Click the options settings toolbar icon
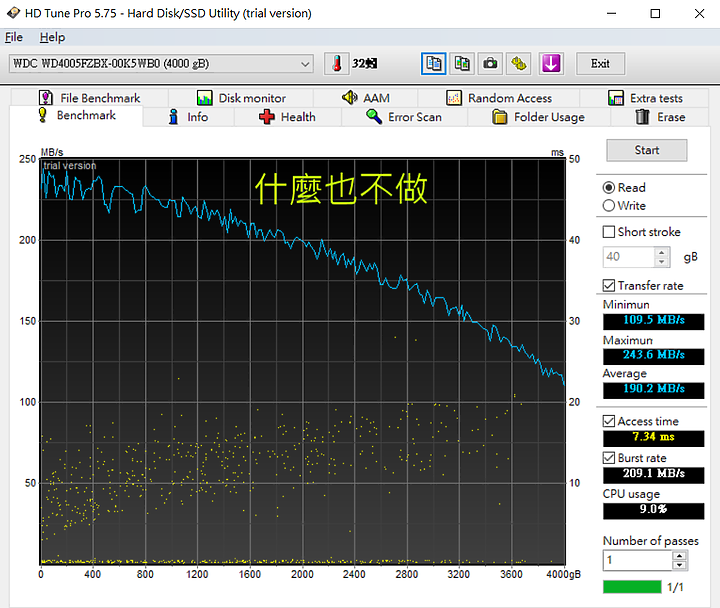This screenshot has height=608, width=720. pos(518,64)
